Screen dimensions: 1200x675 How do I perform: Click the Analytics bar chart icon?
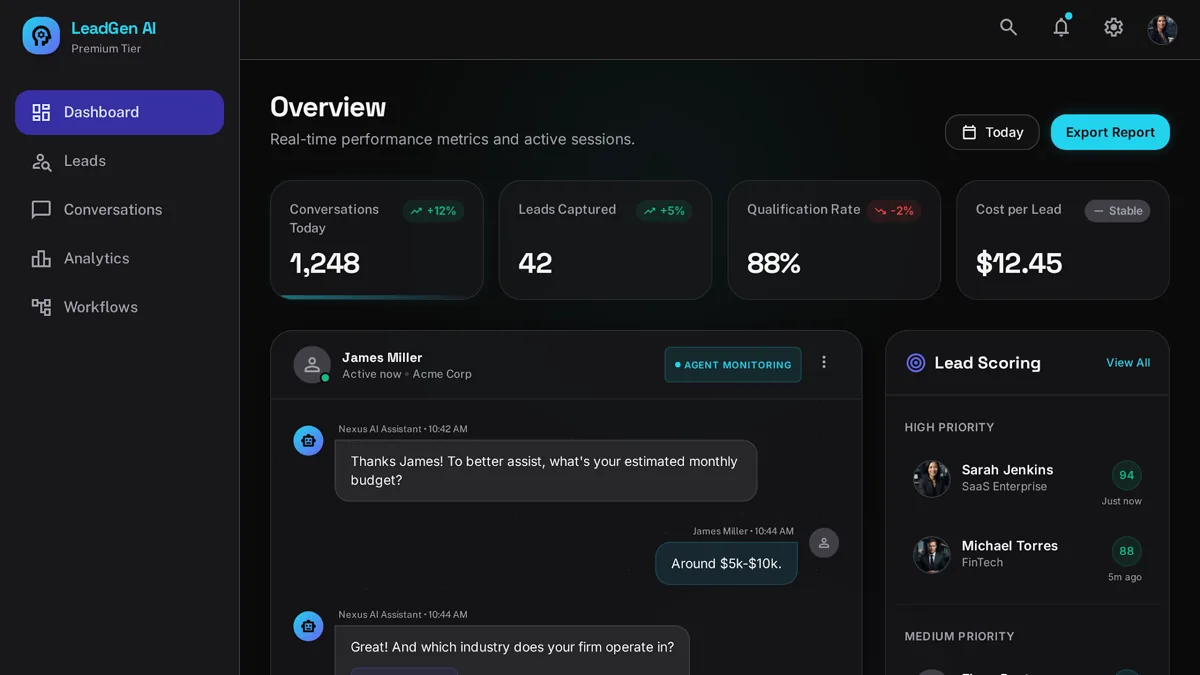(41, 258)
